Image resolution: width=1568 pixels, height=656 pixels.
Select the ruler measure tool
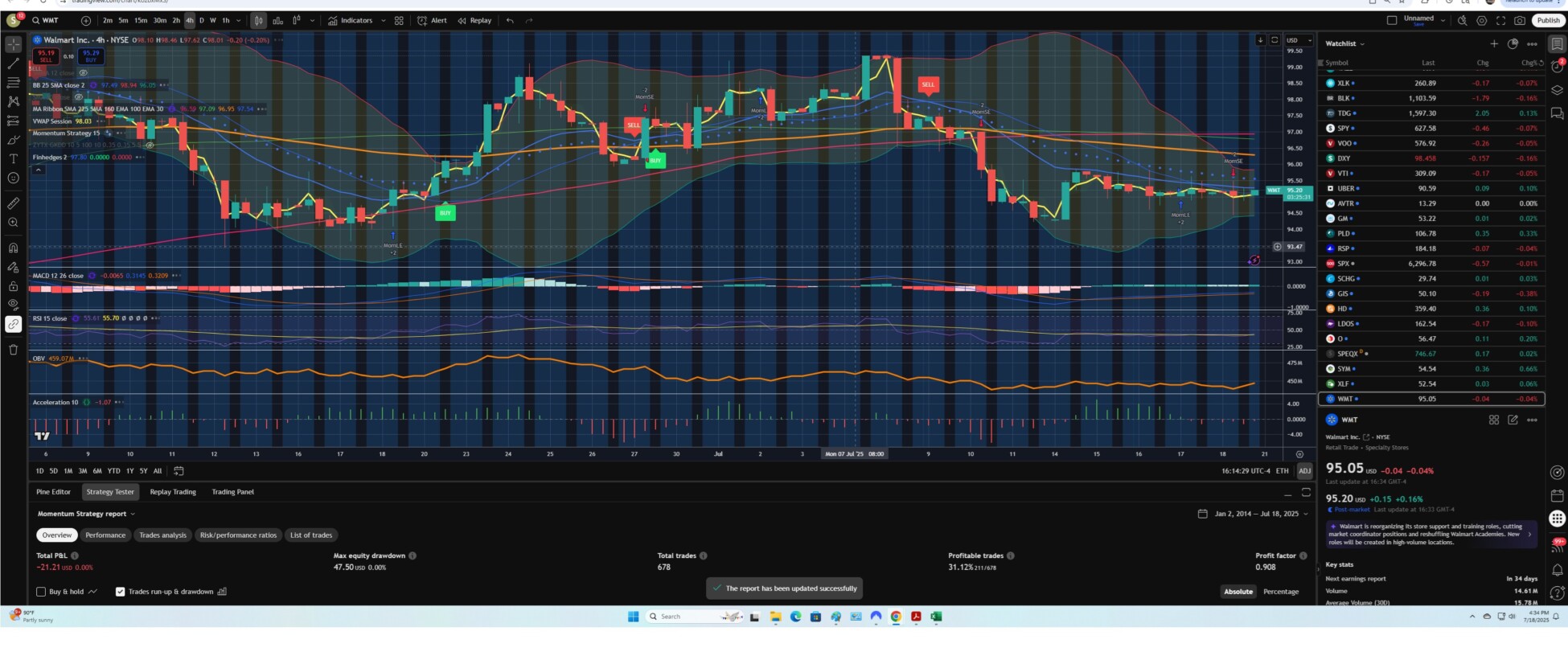point(13,203)
